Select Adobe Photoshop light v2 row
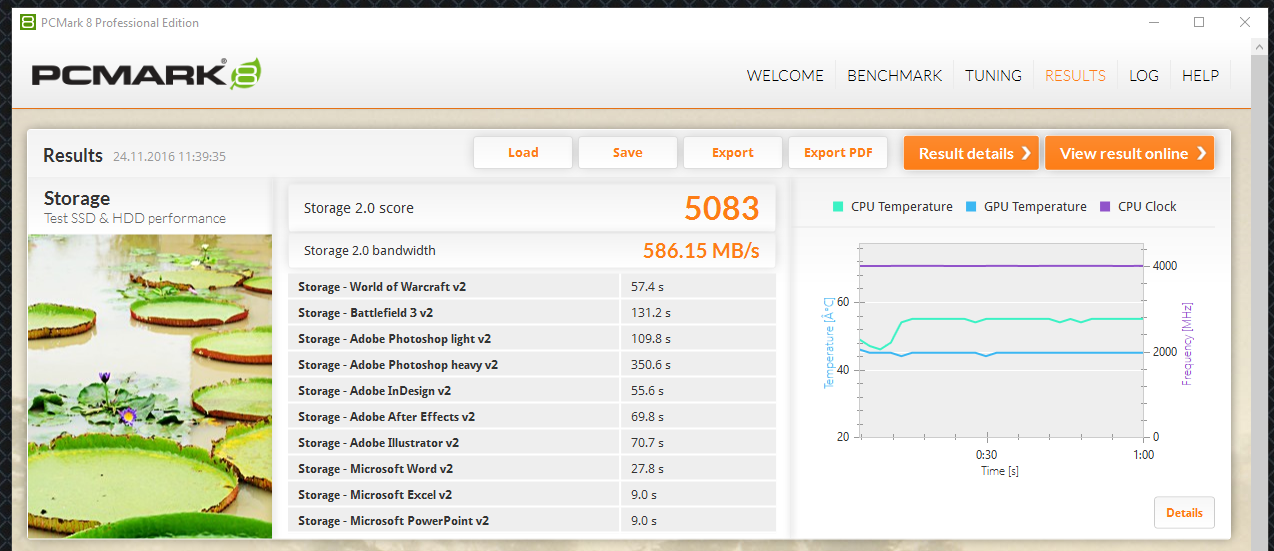1274x551 pixels. pos(532,339)
